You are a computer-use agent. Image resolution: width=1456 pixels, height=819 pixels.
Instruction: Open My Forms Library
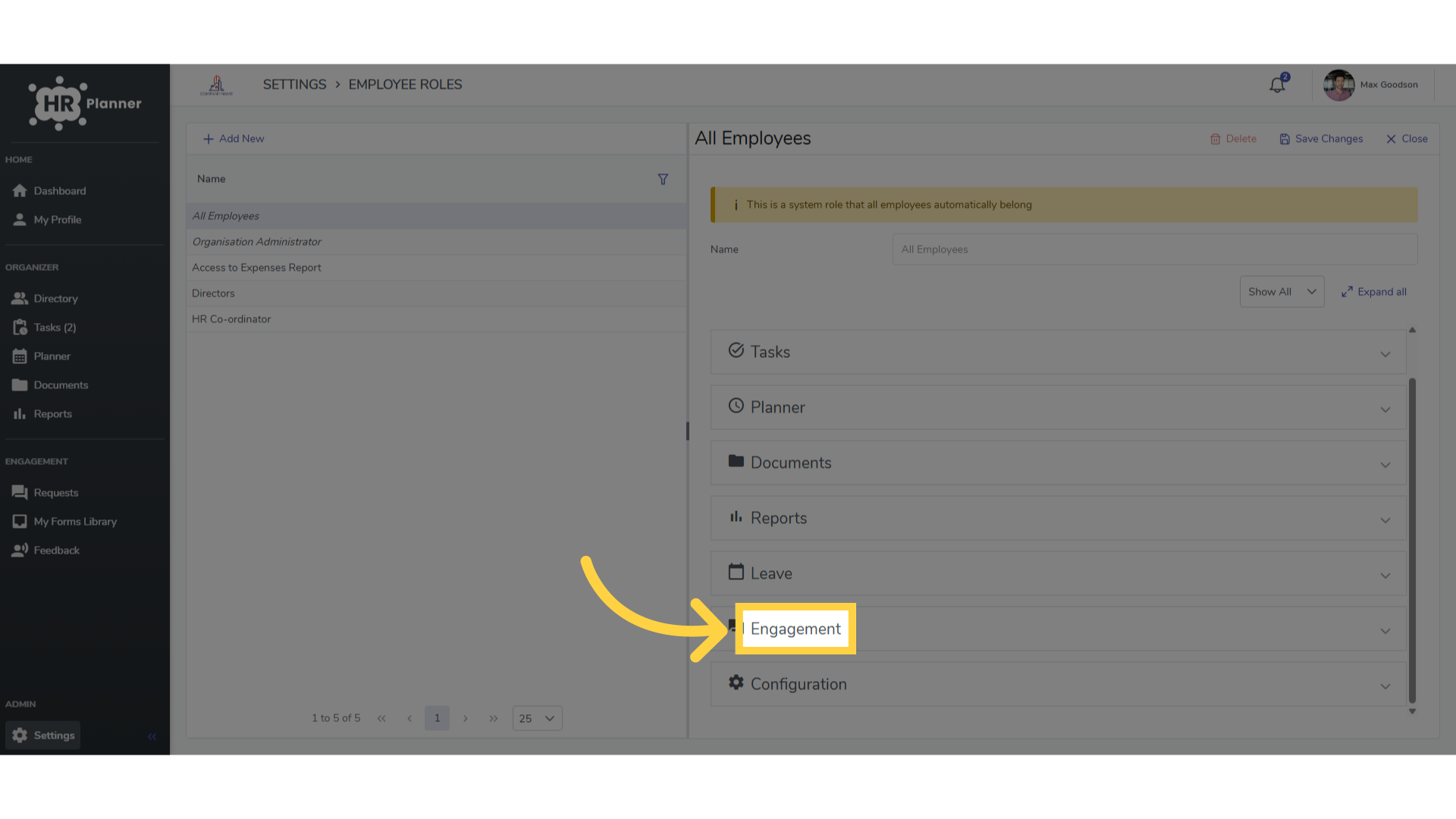point(65,521)
